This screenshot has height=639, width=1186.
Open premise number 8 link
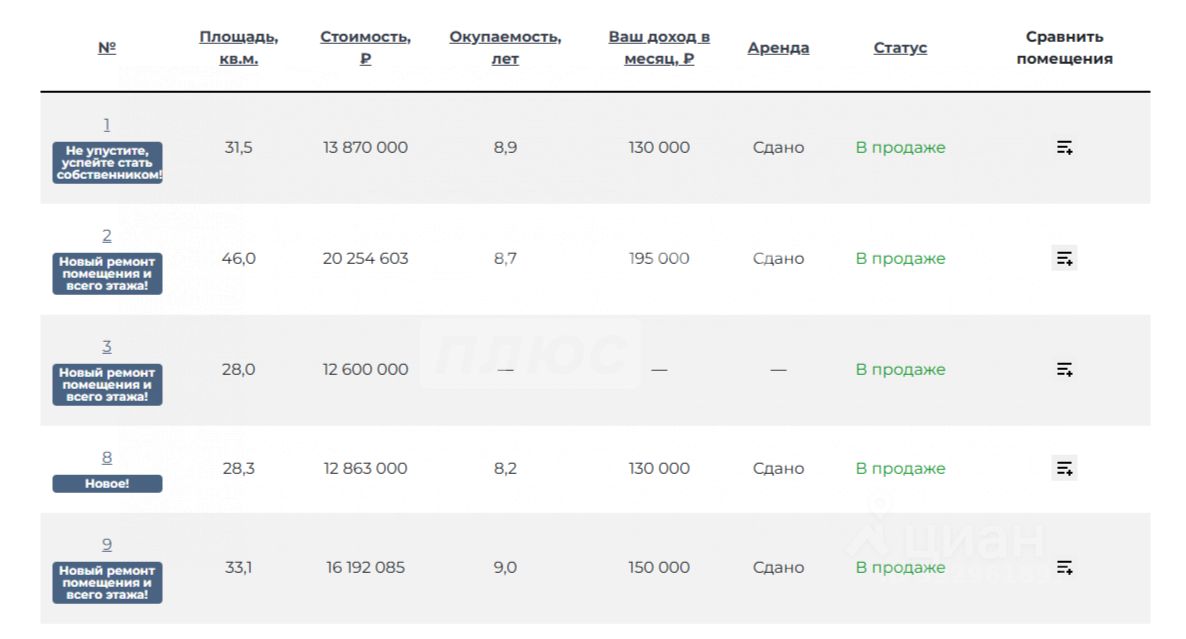[107, 458]
